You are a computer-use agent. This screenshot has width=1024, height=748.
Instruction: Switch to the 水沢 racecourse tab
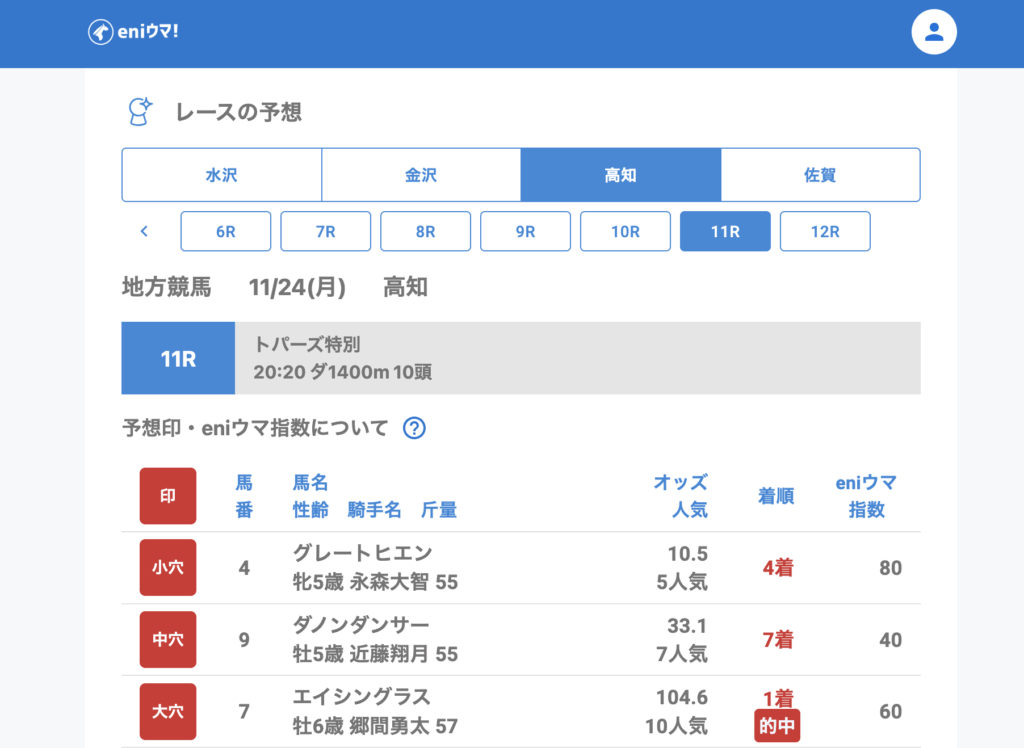221,175
